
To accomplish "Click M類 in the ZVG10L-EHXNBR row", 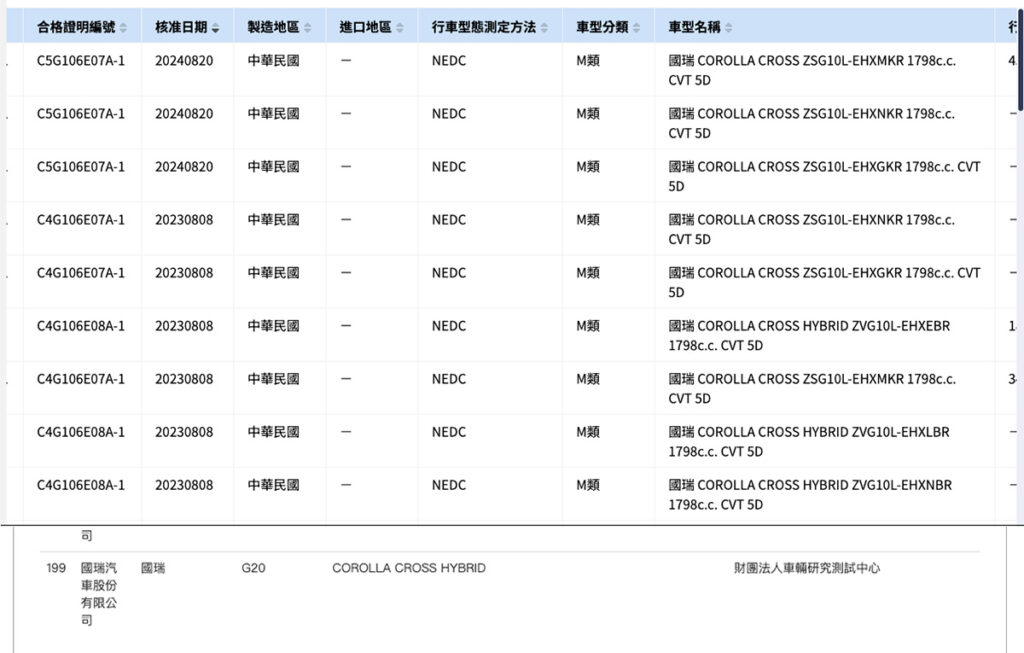I will [588, 485].
